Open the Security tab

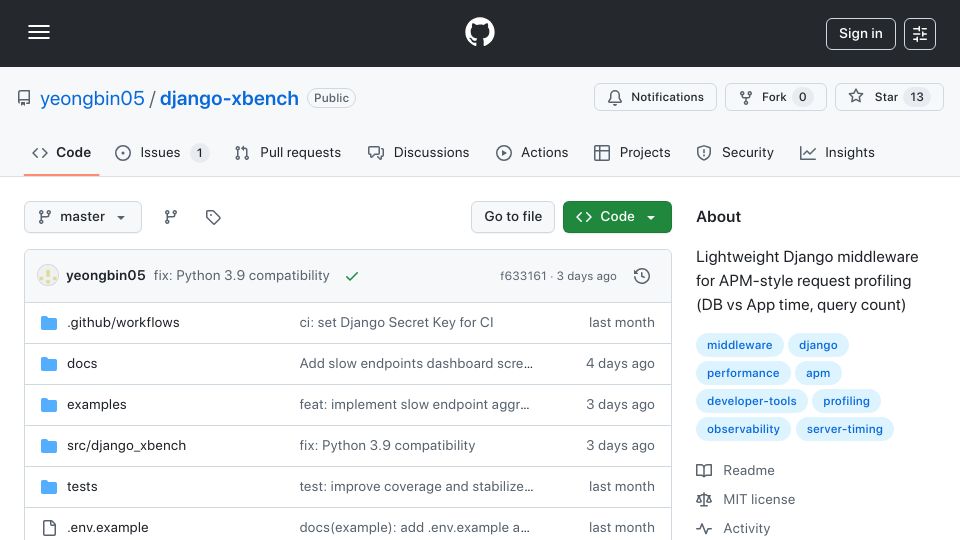tap(735, 152)
